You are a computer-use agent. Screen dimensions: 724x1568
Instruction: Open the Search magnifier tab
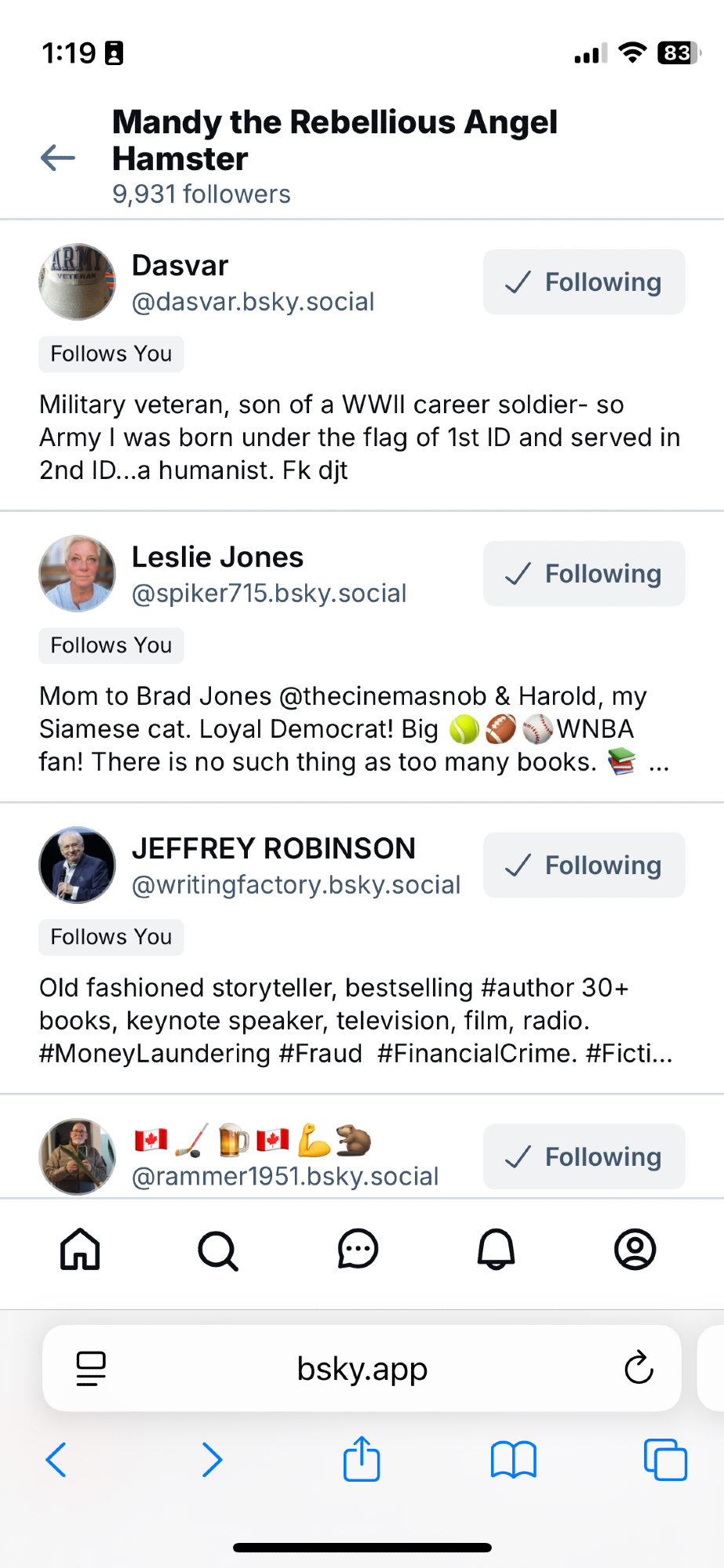tap(218, 1250)
